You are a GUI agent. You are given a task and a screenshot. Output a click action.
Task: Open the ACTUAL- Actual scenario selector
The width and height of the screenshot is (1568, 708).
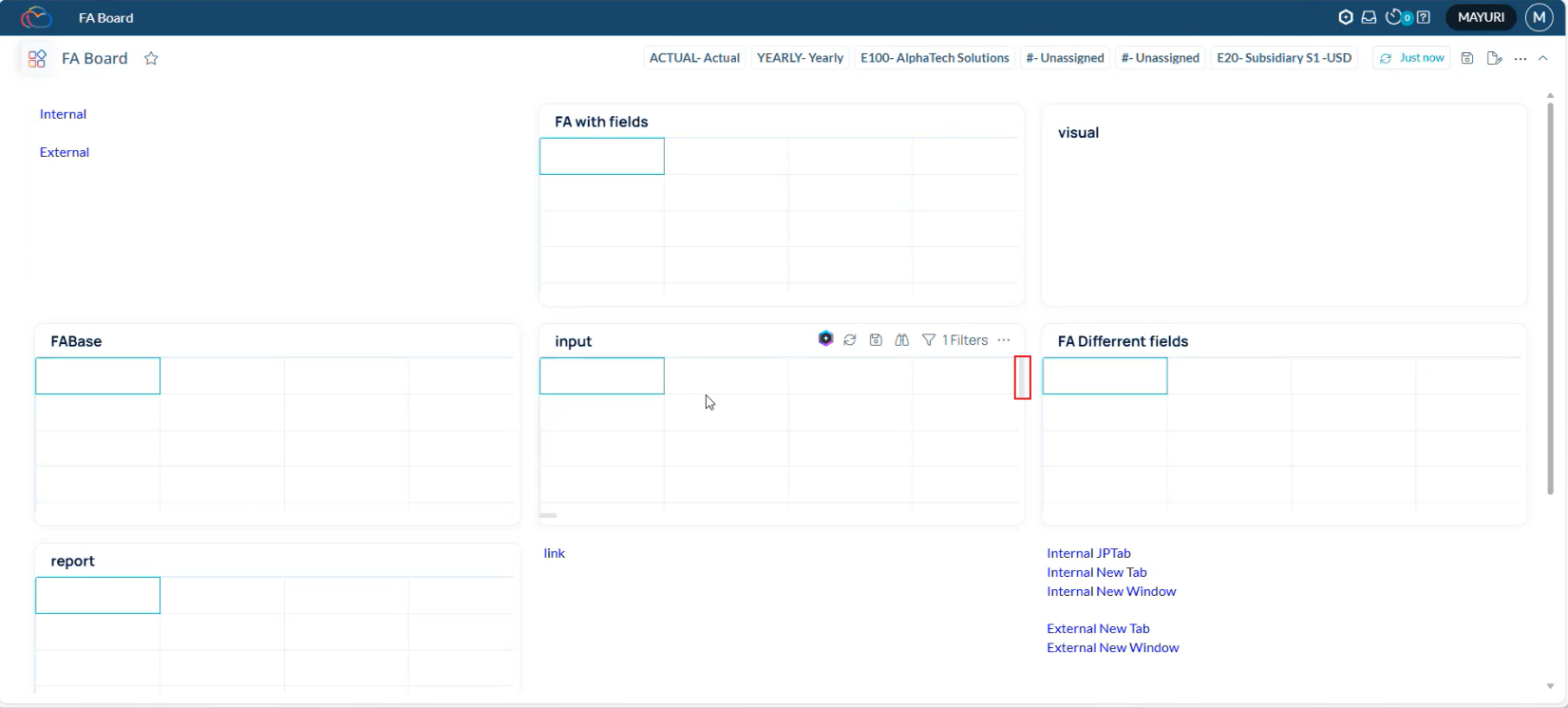tap(694, 58)
